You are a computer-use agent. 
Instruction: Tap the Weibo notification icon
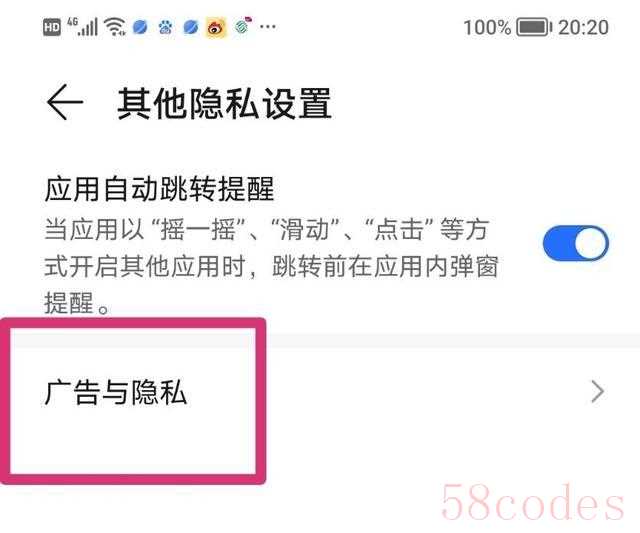[x=216, y=28]
